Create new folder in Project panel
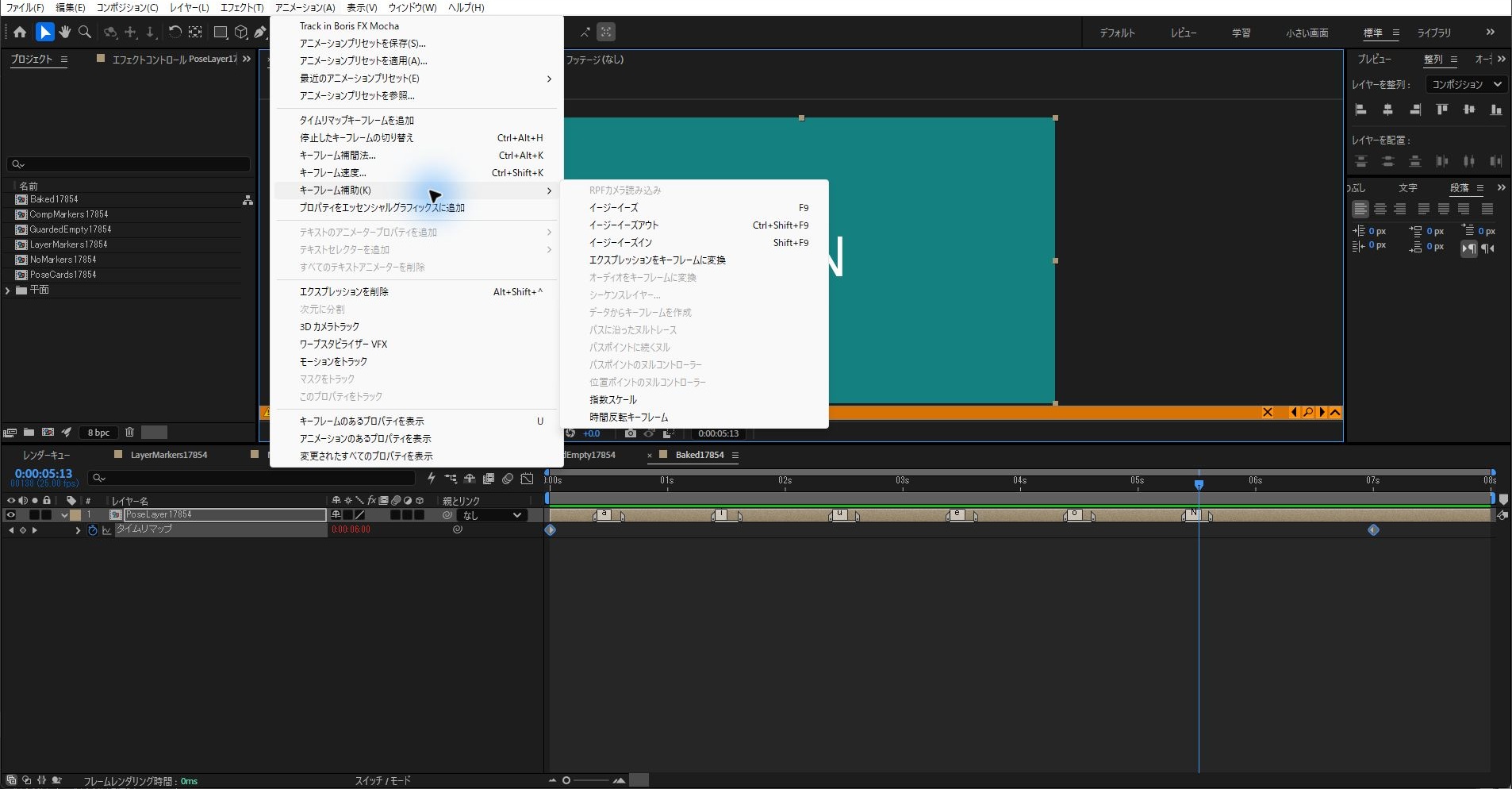The image size is (1512, 789). coord(29,433)
